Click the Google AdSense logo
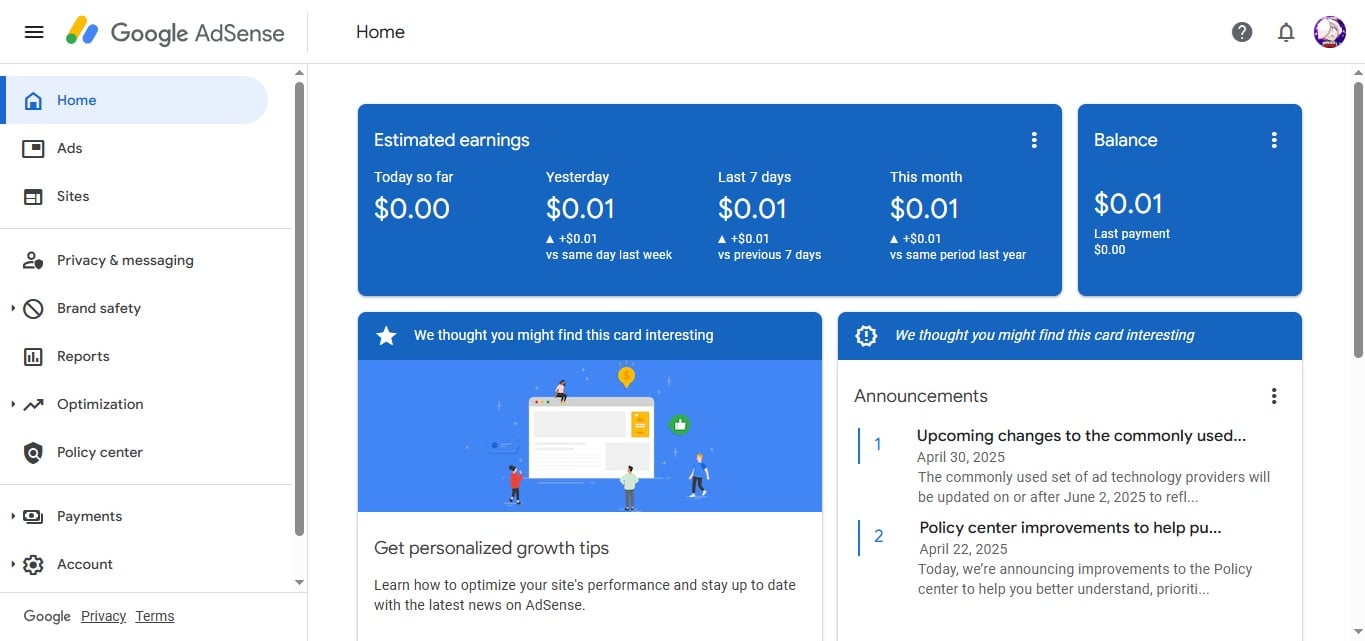The width and height of the screenshot is (1365, 641). 176,32
